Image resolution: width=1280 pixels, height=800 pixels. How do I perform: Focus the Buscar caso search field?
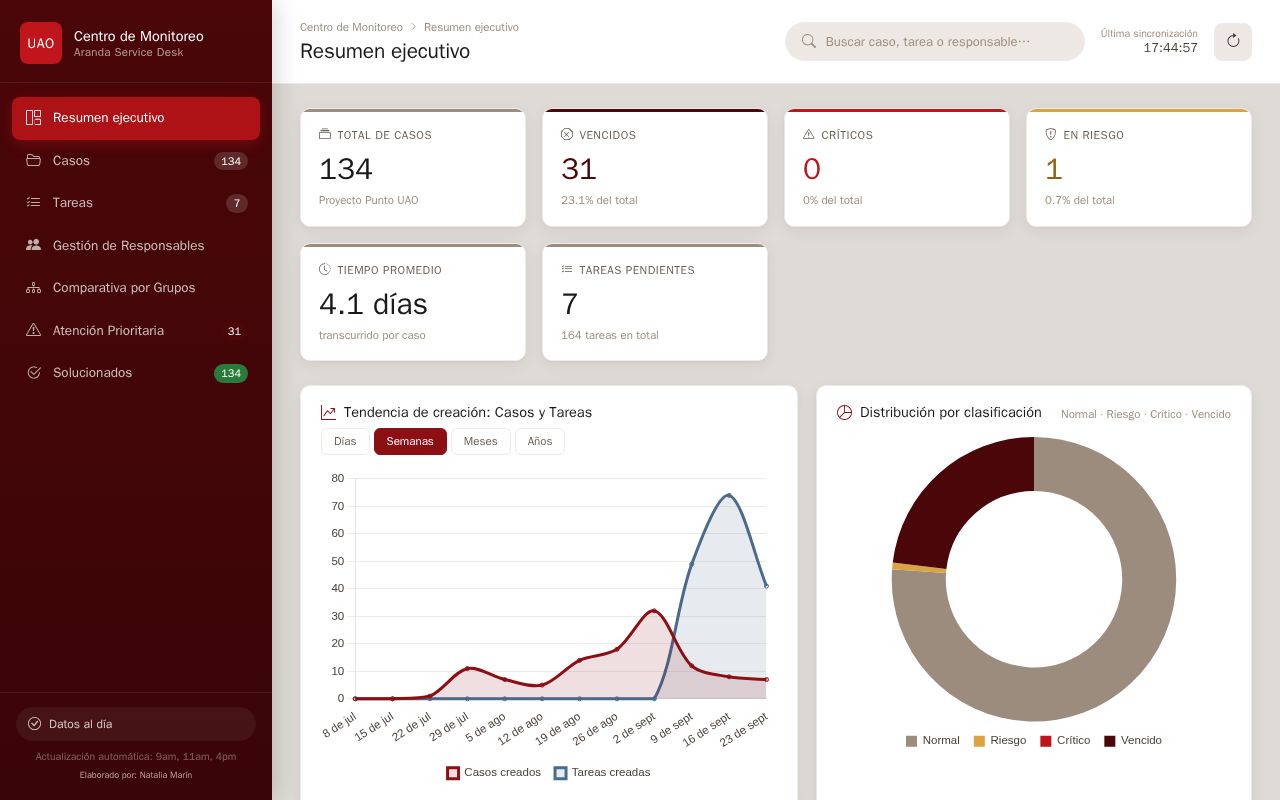tap(935, 42)
